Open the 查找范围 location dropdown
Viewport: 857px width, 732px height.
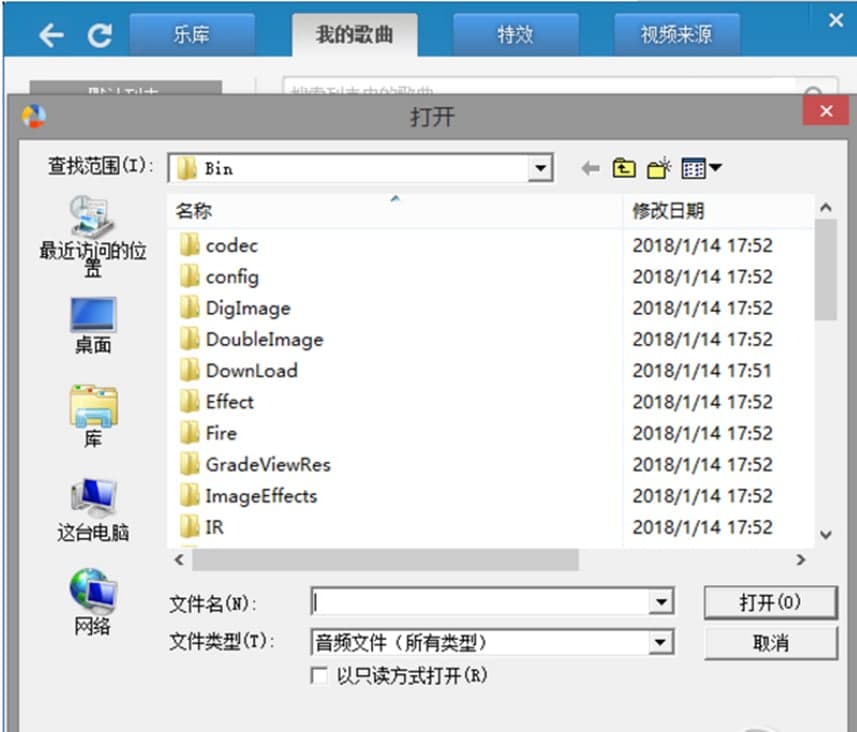point(540,167)
